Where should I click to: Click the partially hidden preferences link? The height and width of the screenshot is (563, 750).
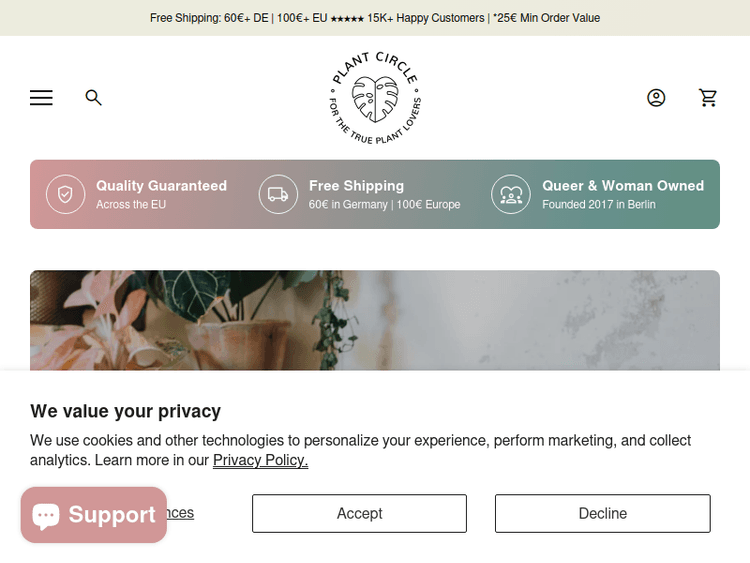181,513
